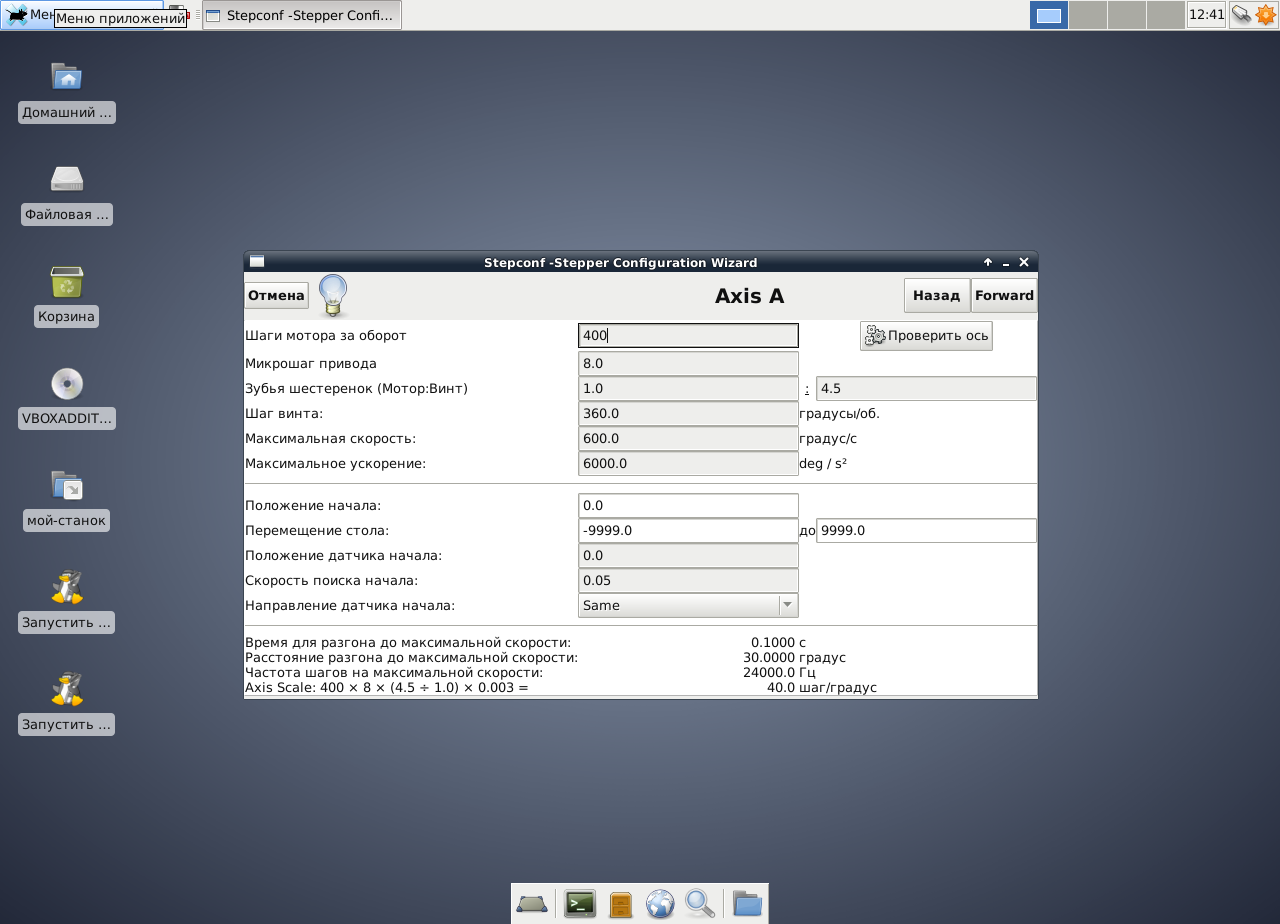
Task: Focus the Шаги мотора за оборот field
Action: pyautogui.click(x=688, y=336)
